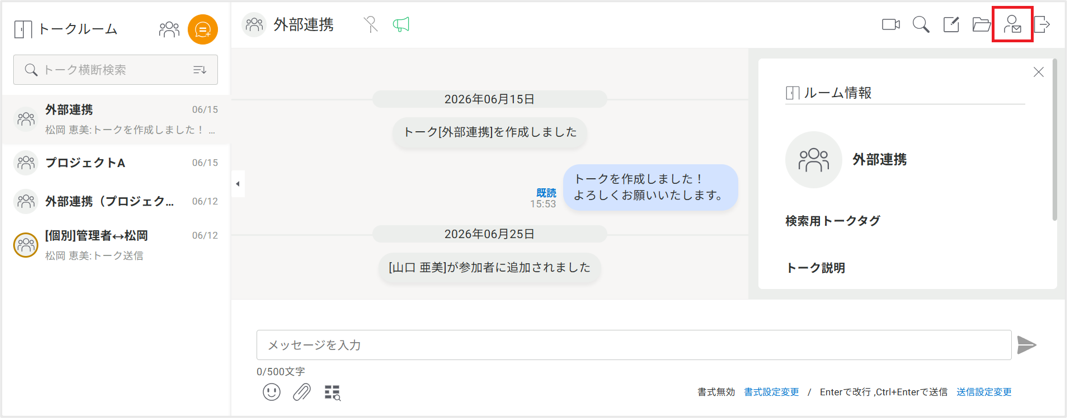The height and width of the screenshot is (418, 1067).
Task: Open the template search list icon
Action: tap(333, 392)
